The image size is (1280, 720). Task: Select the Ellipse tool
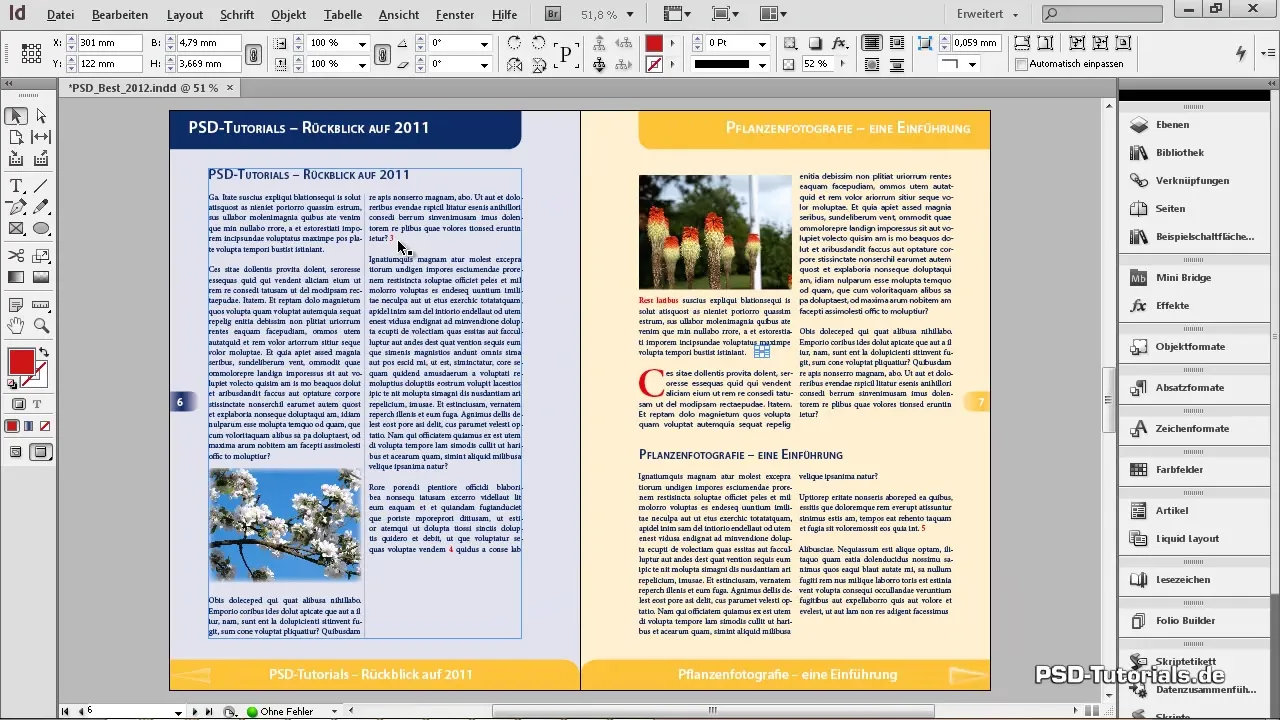41,228
